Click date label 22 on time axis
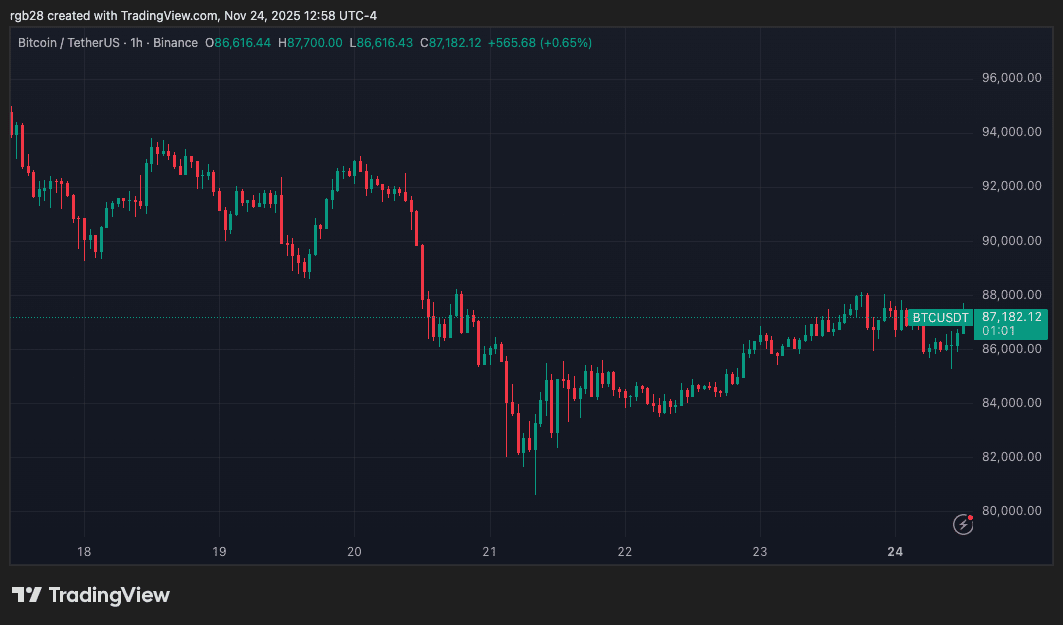Screen dimensions: 1063x625 [x=624, y=552]
